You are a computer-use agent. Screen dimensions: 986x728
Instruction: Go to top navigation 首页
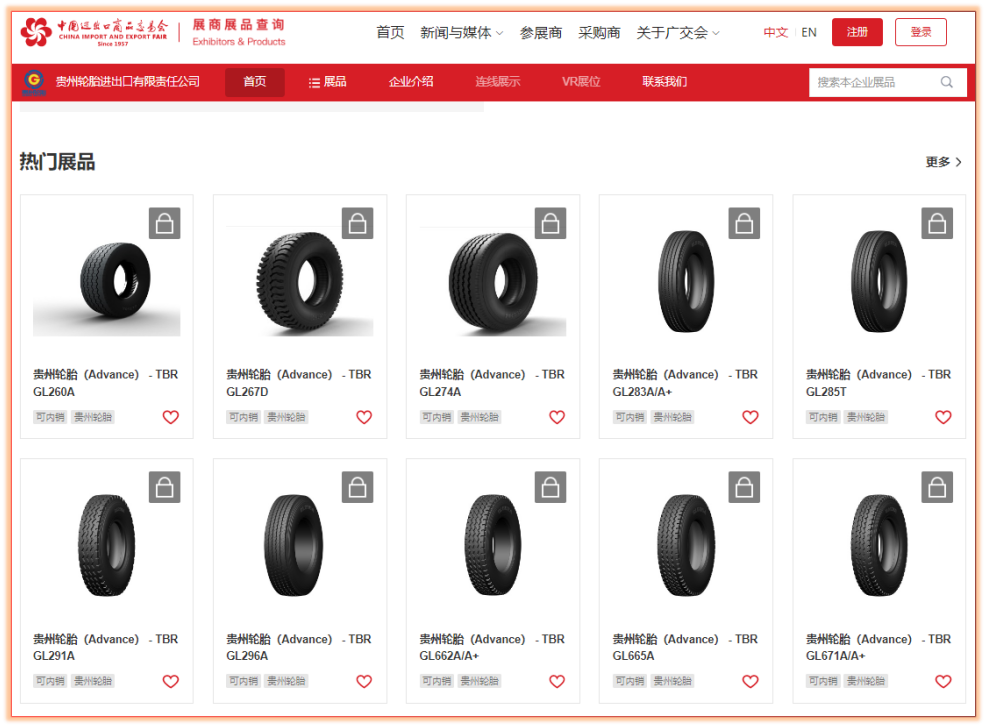(x=391, y=33)
